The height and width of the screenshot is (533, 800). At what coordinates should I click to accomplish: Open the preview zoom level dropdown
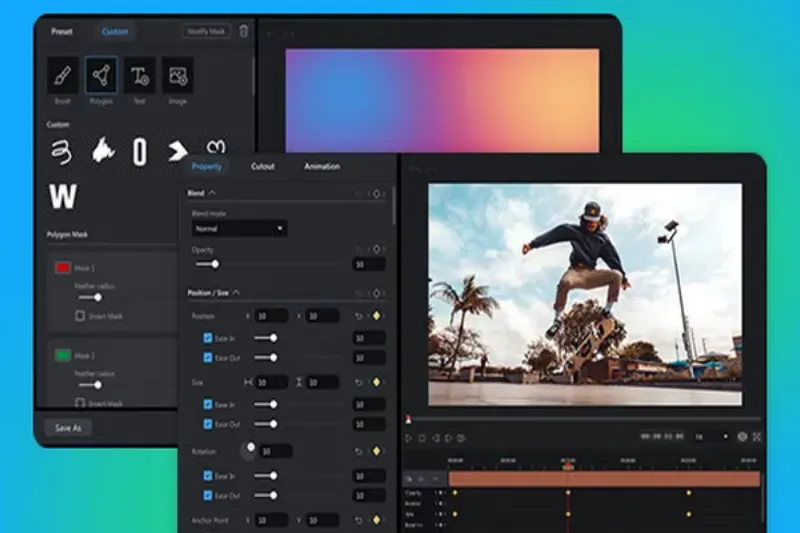[711, 437]
